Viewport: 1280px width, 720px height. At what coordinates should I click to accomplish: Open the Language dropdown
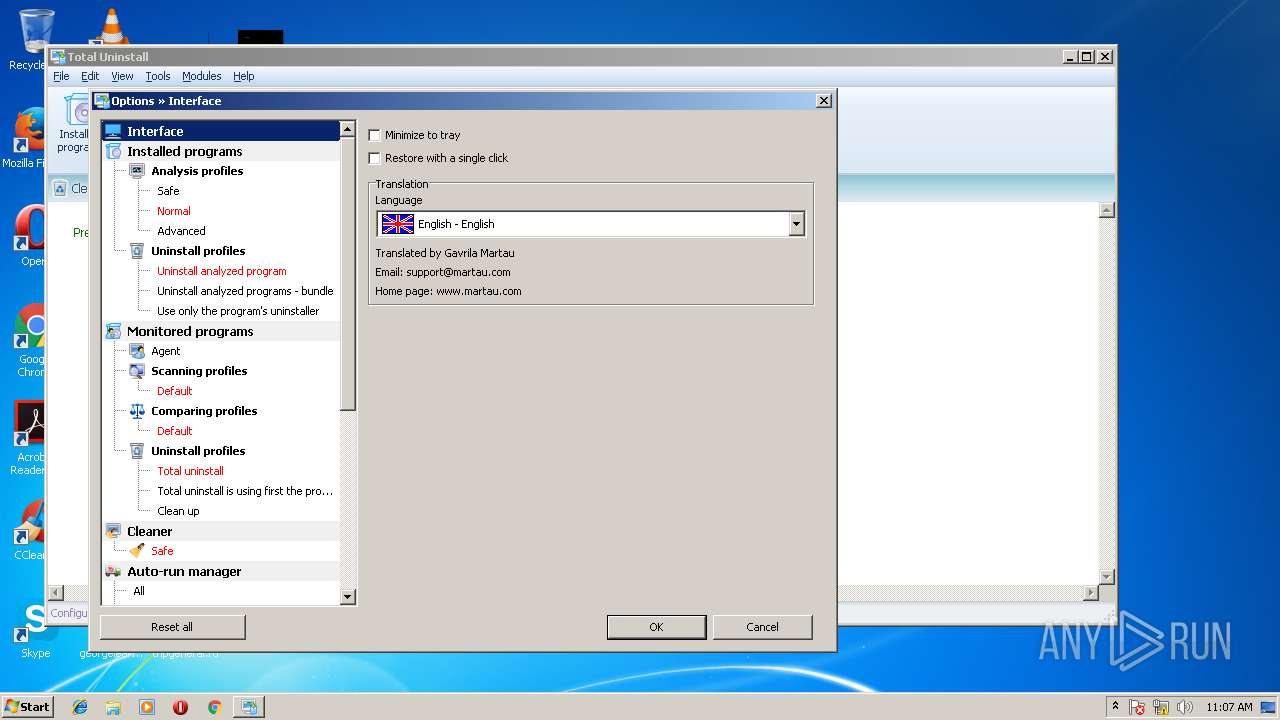[x=796, y=224]
